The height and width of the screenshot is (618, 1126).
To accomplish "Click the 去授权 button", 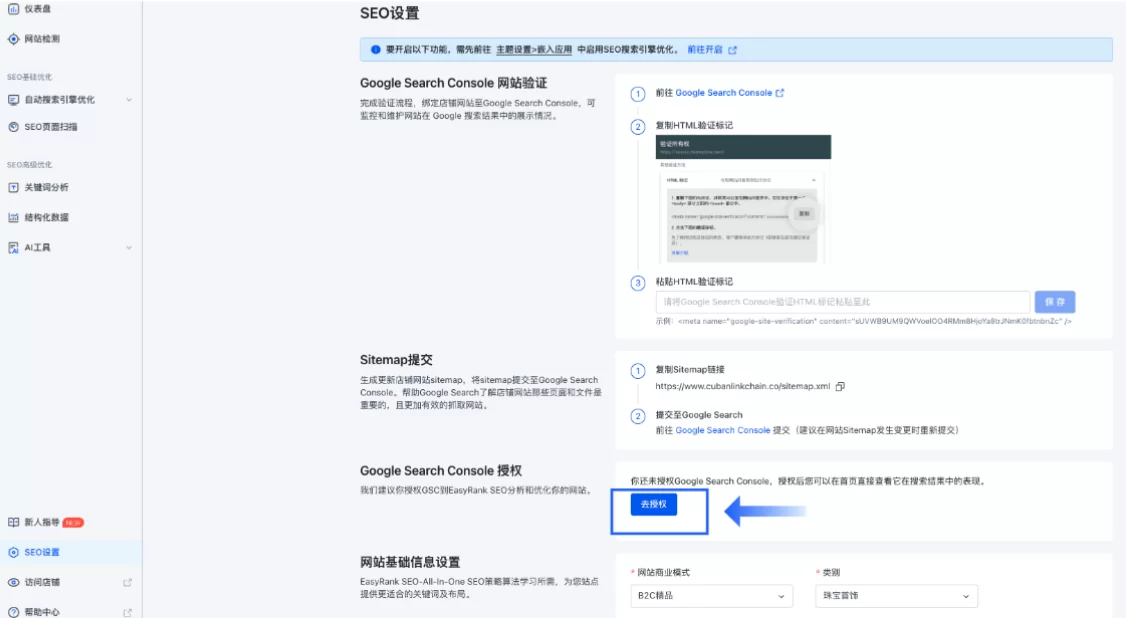I will 653,505.
